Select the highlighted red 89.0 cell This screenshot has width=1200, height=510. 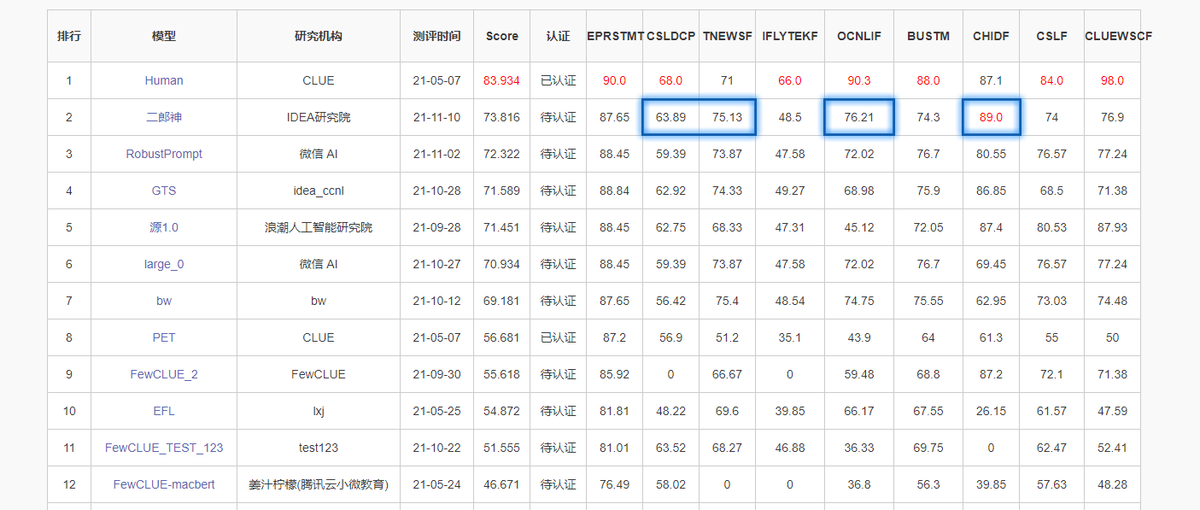click(991, 118)
